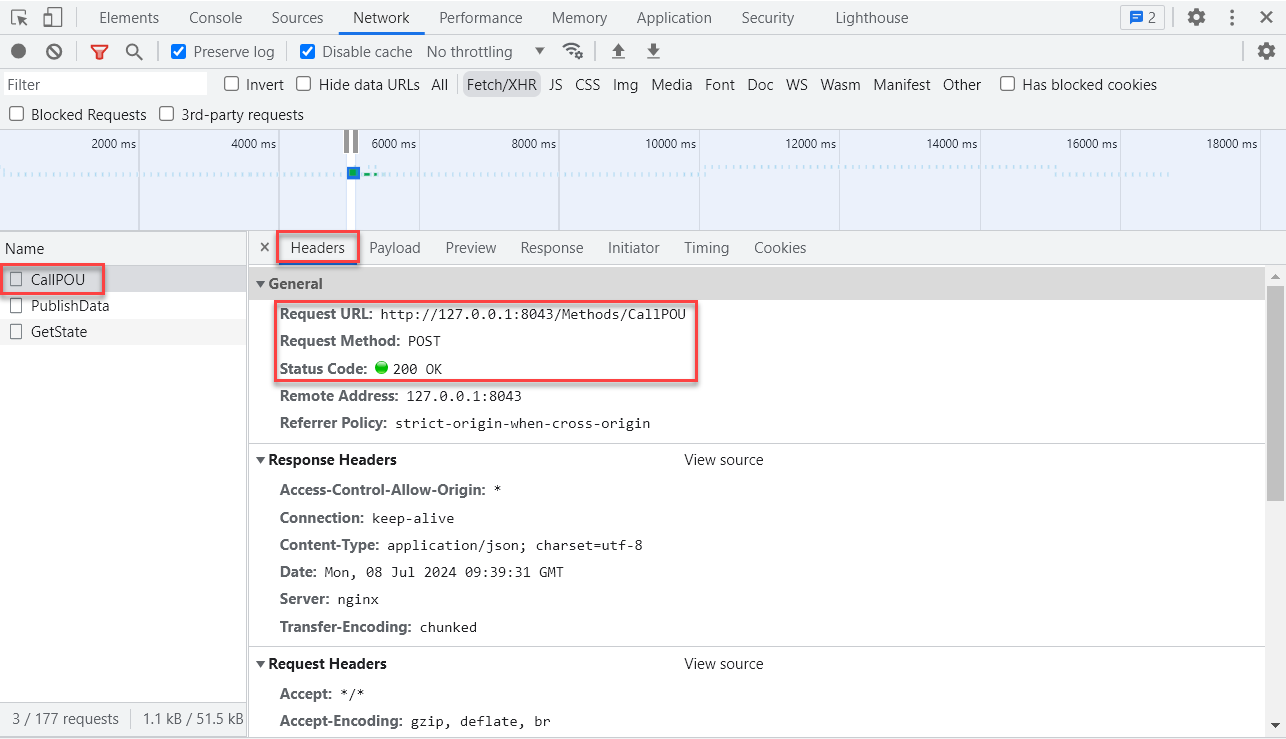The image size is (1286, 739).
Task: Activate the inspect element picker icon
Action: pos(19,17)
